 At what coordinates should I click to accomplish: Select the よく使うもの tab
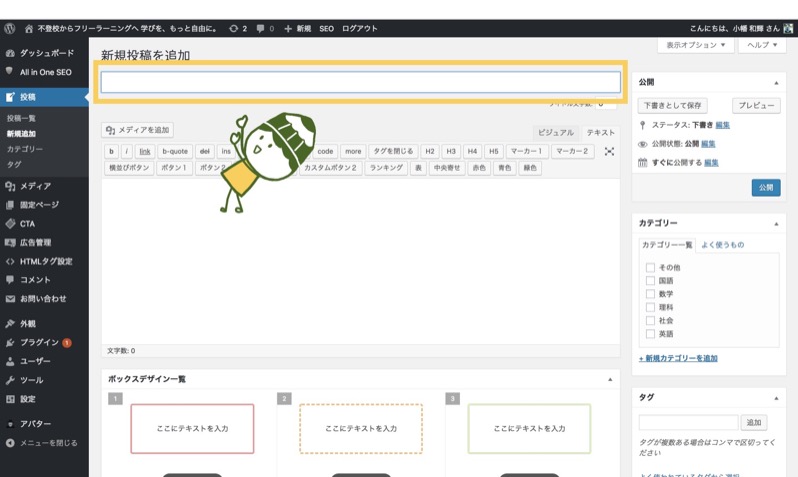723,245
